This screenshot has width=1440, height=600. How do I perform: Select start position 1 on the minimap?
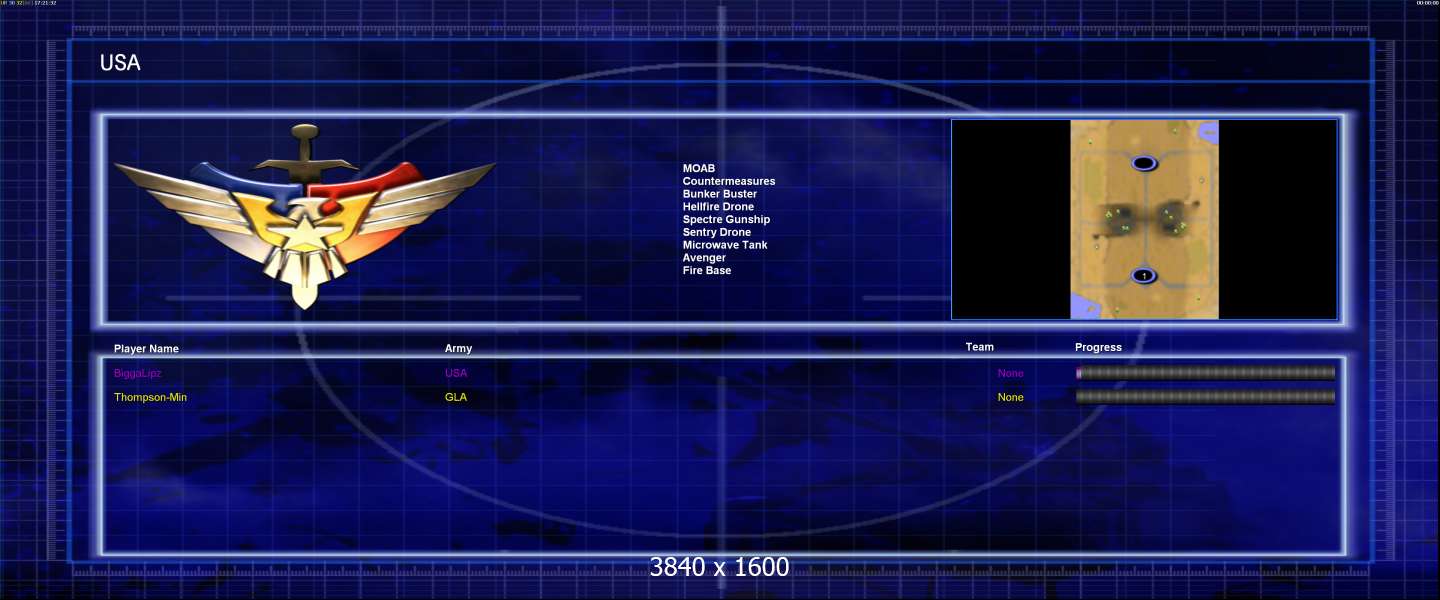click(x=1144, y=275)
